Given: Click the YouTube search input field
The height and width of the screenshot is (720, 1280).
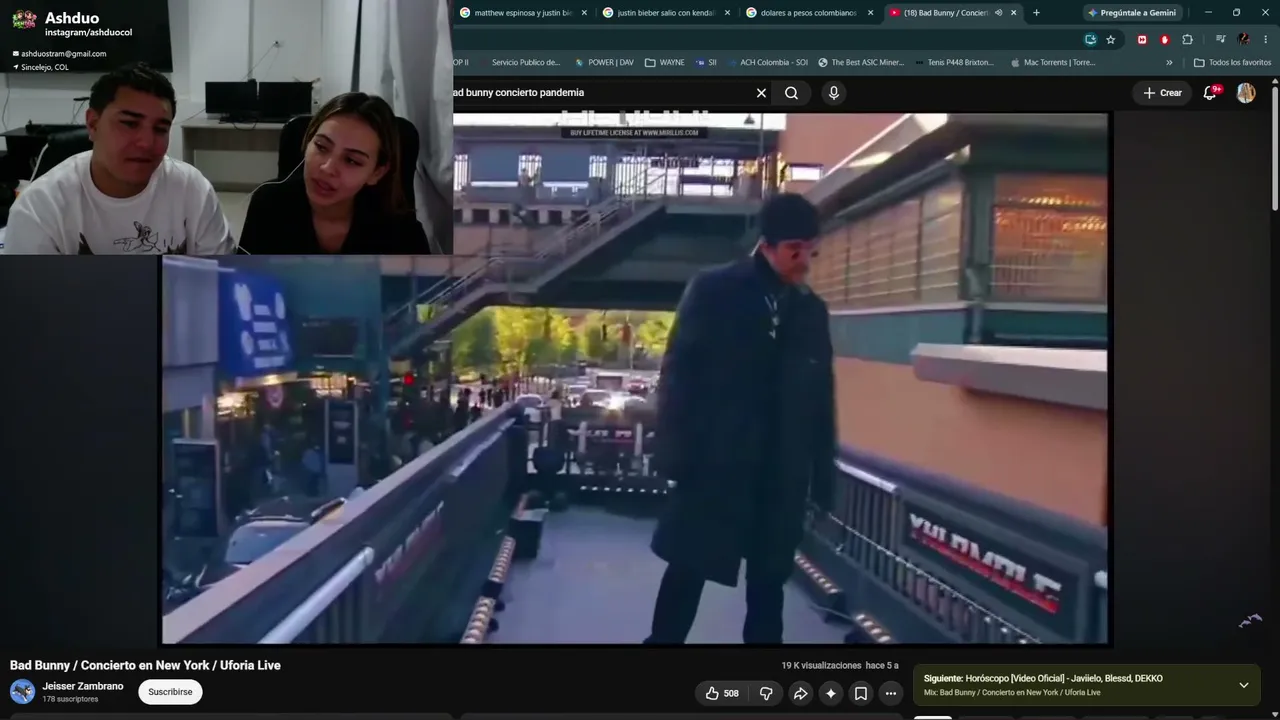Looking at the screenshot, I should [x=598, y=93].
